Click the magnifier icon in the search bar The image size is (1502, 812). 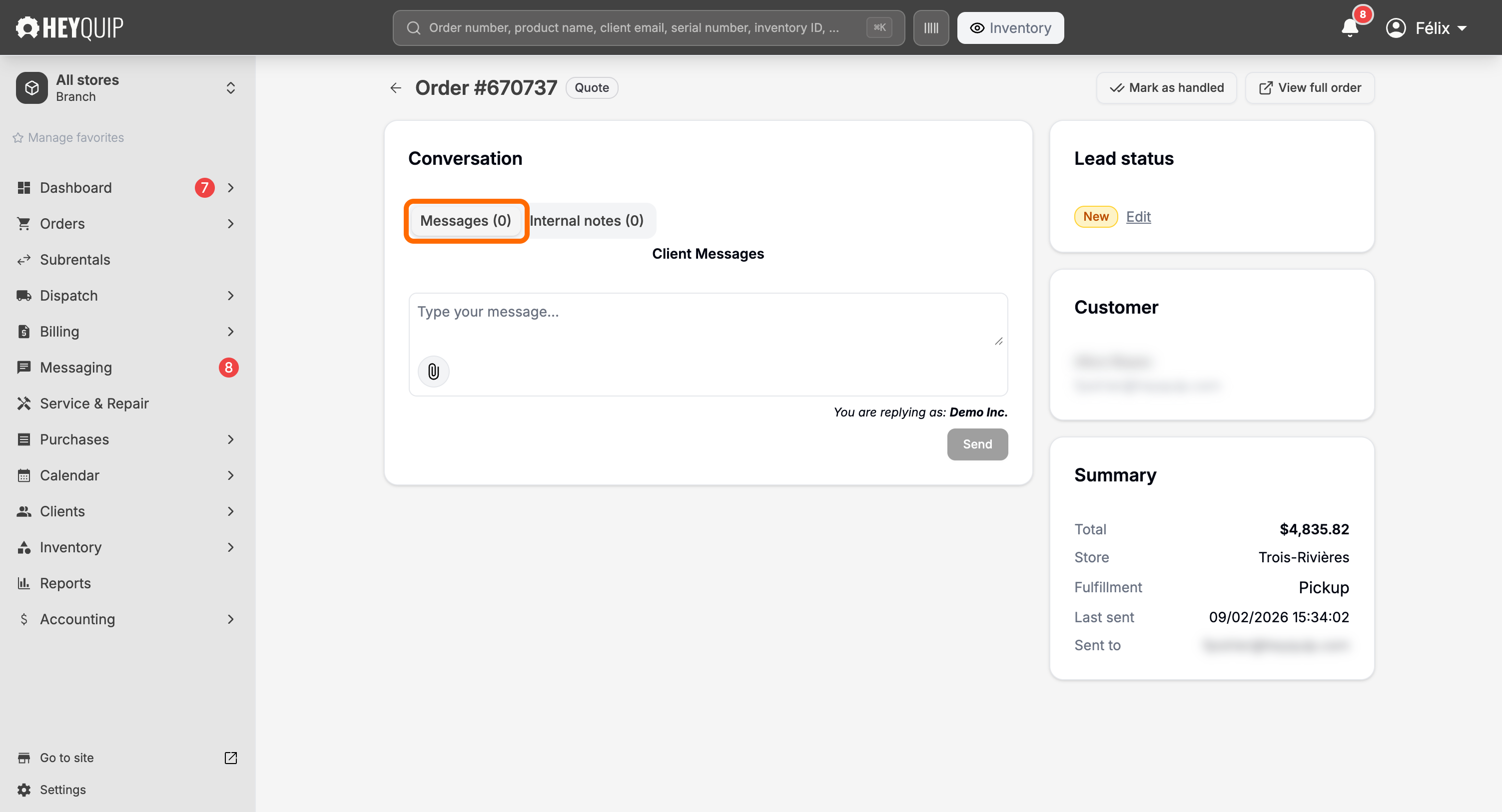click(413, 28)
